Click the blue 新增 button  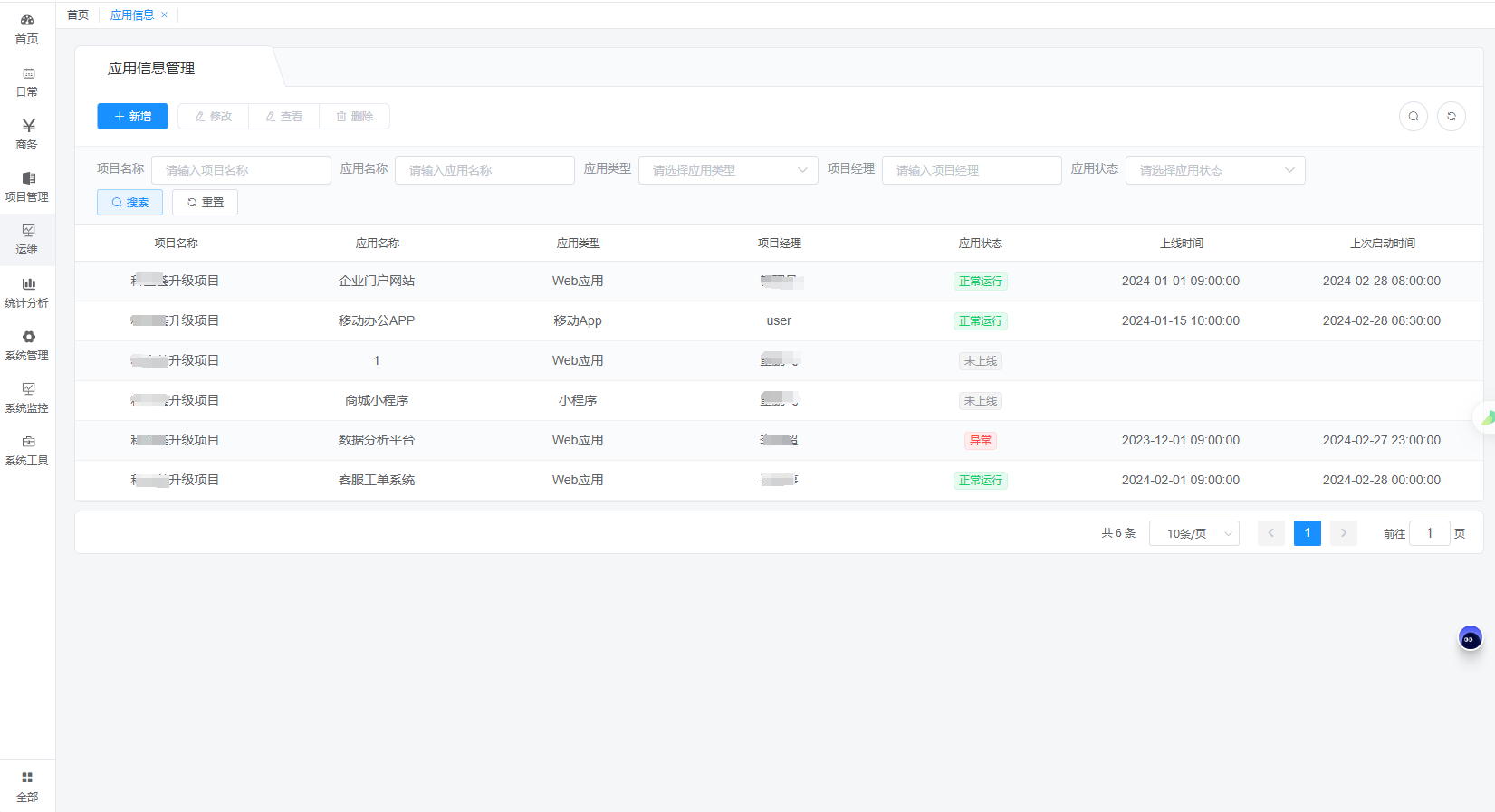point(132,117)
